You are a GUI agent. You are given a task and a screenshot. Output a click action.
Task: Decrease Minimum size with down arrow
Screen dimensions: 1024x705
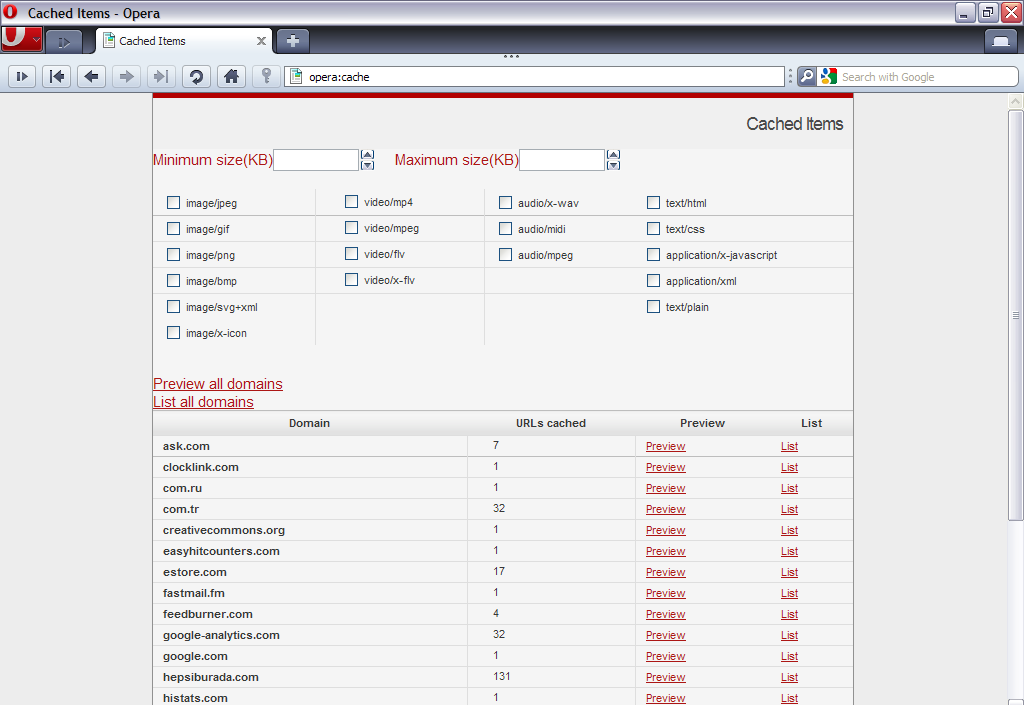[368, 165]
